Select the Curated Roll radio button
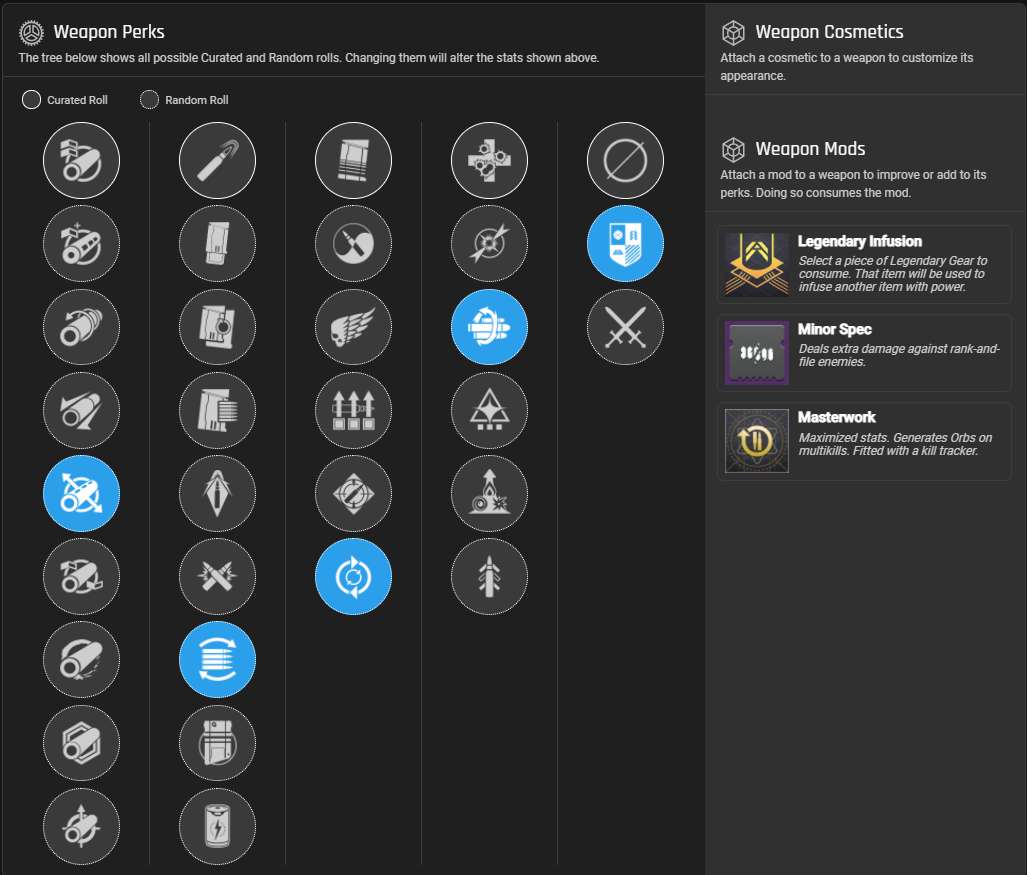This screenshot has height=875, width=1027. point(31,99)
